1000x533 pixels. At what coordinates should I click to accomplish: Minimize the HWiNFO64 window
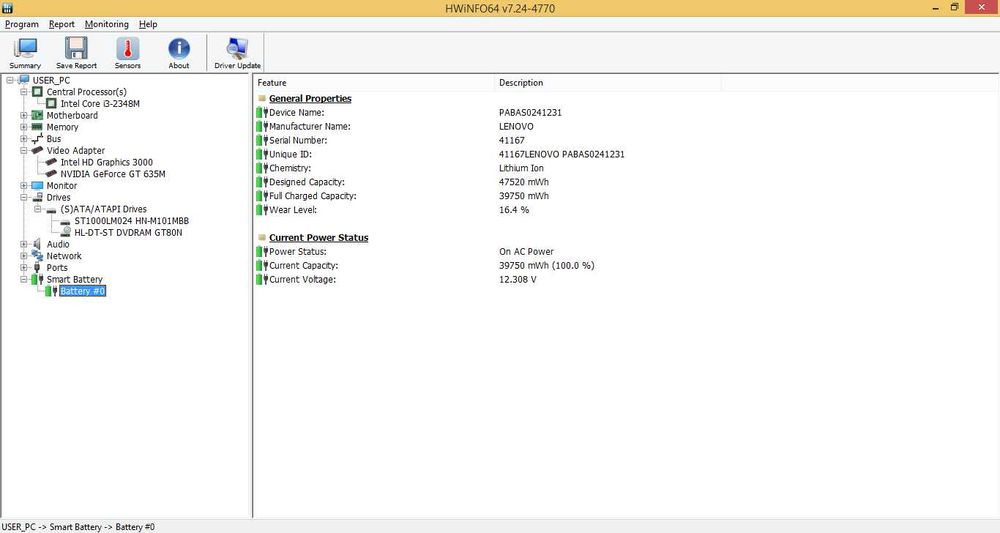(936, 8)
